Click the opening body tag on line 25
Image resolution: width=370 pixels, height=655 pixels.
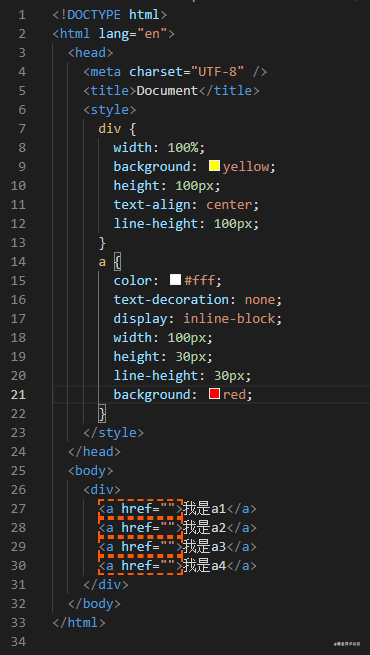[x=91, y=471]
